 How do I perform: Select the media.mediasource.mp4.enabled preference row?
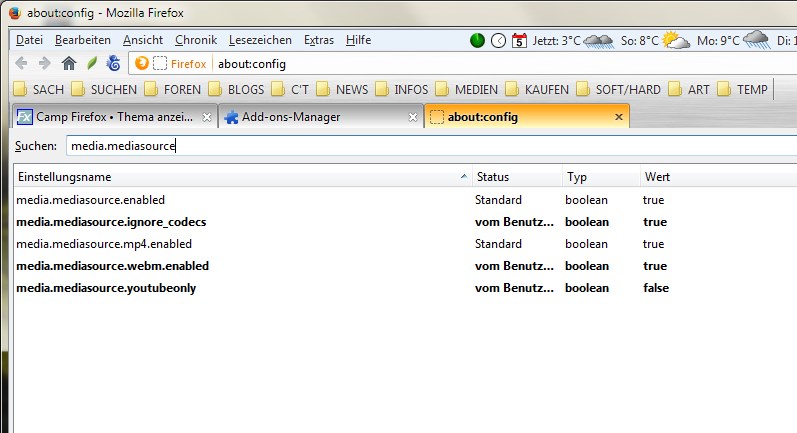pos(405,244)
